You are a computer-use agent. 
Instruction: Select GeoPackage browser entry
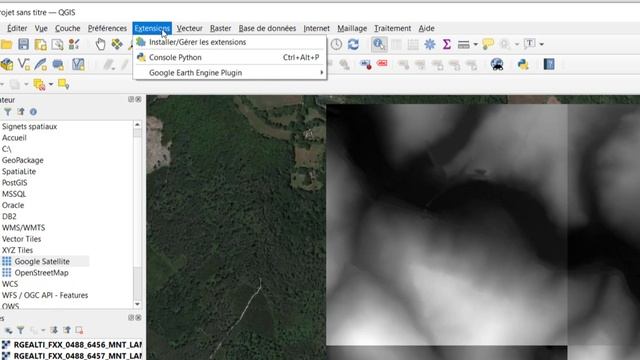22,160
